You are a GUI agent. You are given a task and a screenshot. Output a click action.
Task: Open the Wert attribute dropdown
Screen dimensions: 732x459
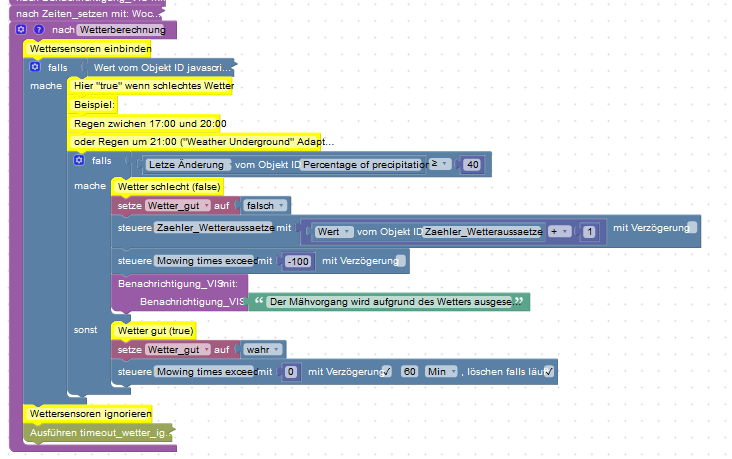coord(334,232)
